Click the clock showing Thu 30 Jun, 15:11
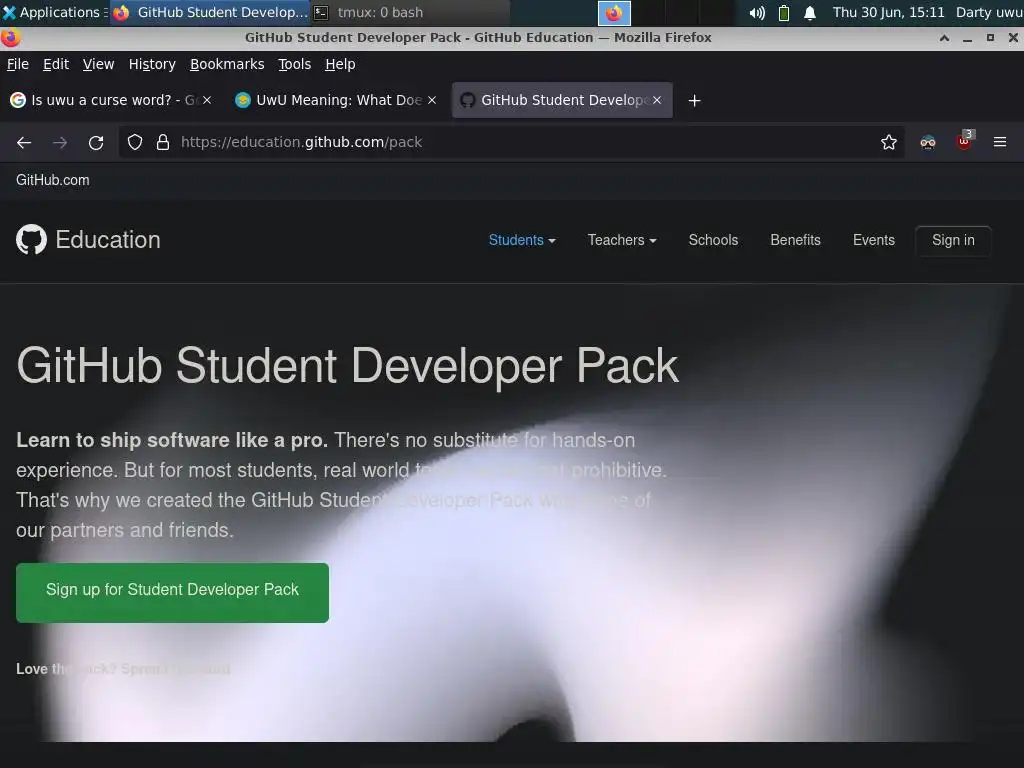The width and height of the screenshot is (1024, 768). point(888,12)
